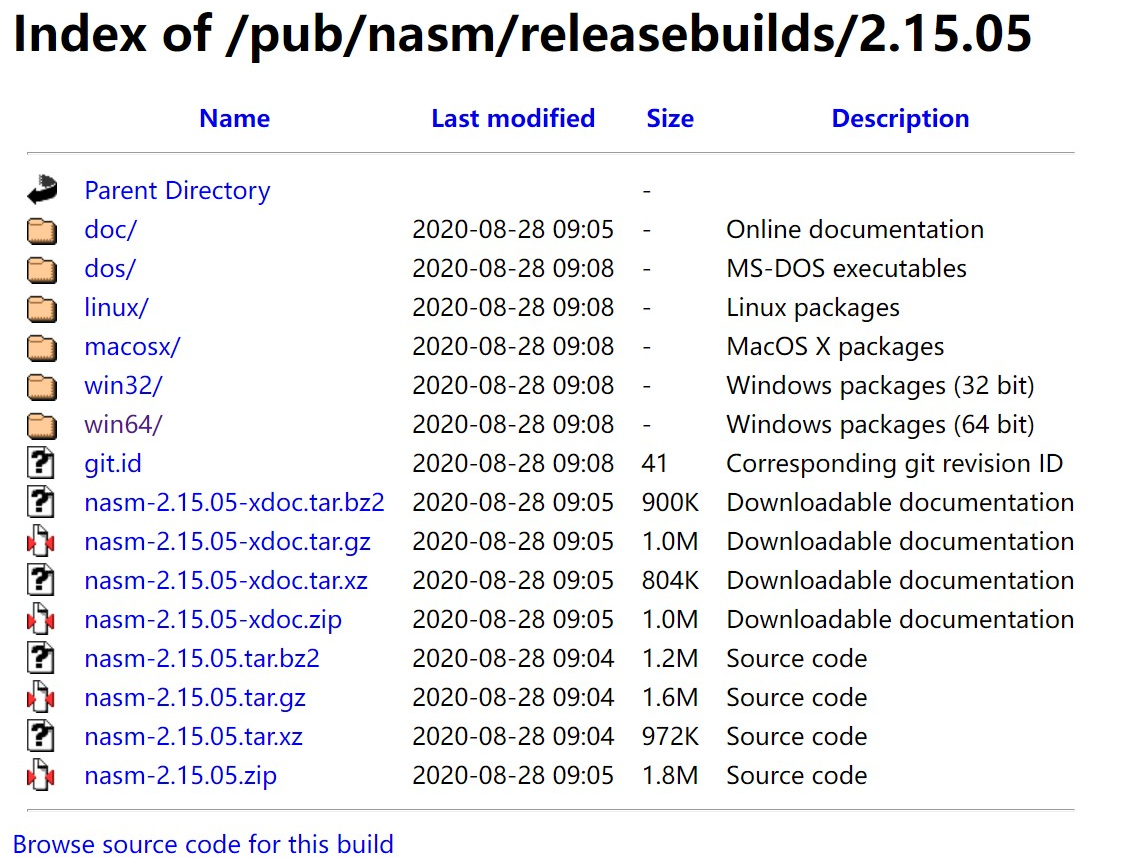This screenshot has height=862, width=1143.
Task: Follow Browse source code for this build
Action: pyautogui.click(x=203, y=844)
